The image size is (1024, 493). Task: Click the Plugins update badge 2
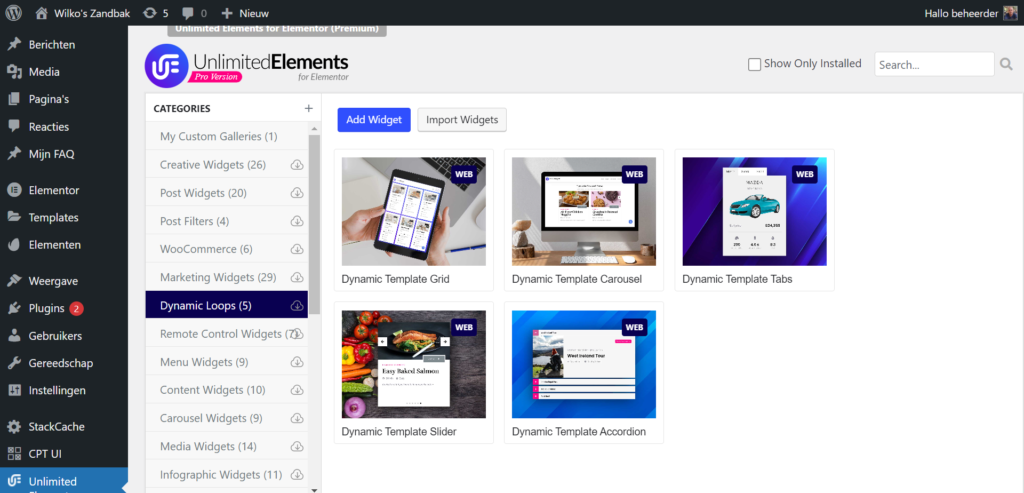(x=76, y=308)
